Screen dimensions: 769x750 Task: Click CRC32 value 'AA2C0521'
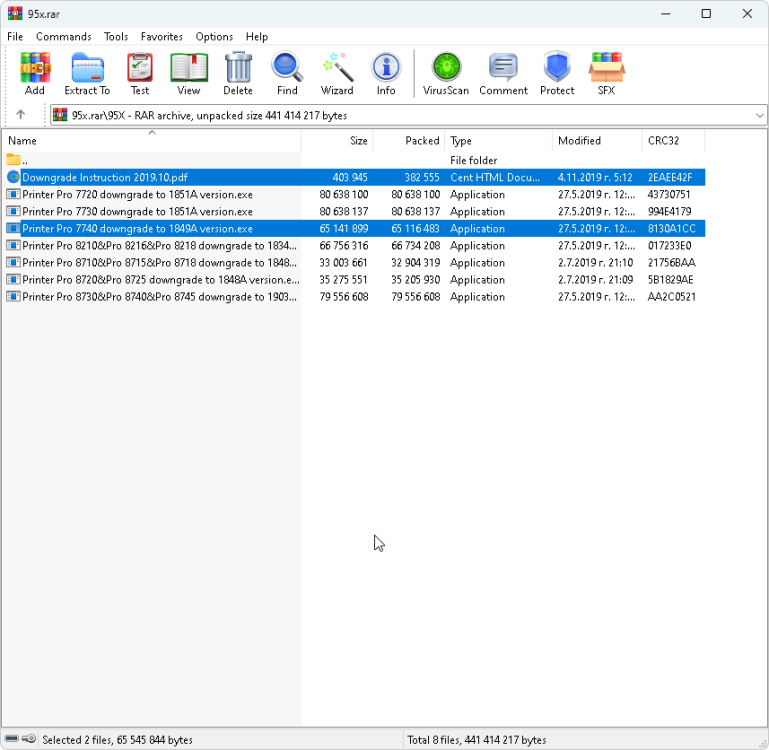[671, 297]
